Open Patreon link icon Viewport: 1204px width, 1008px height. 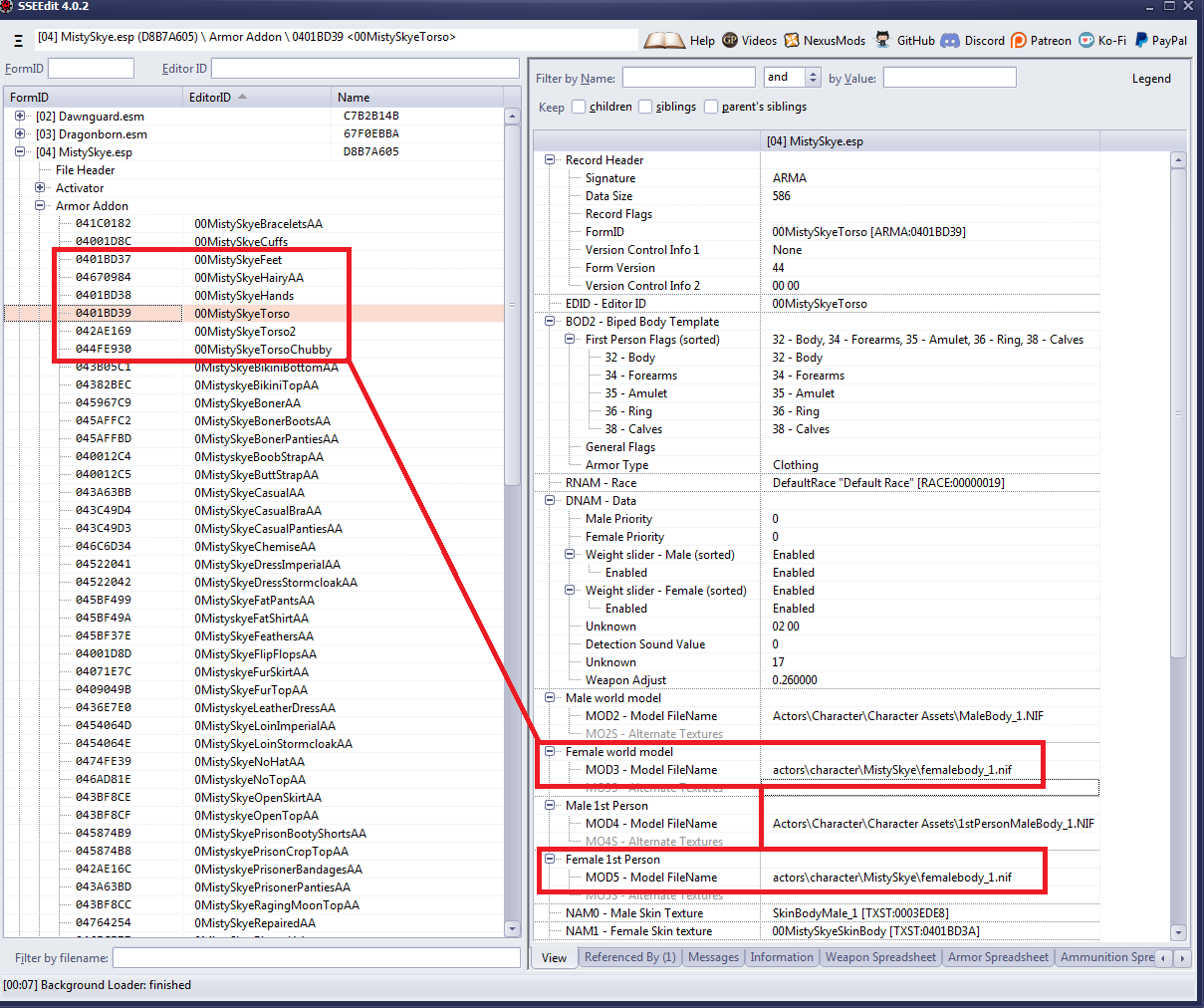[x=1019, y=41]
